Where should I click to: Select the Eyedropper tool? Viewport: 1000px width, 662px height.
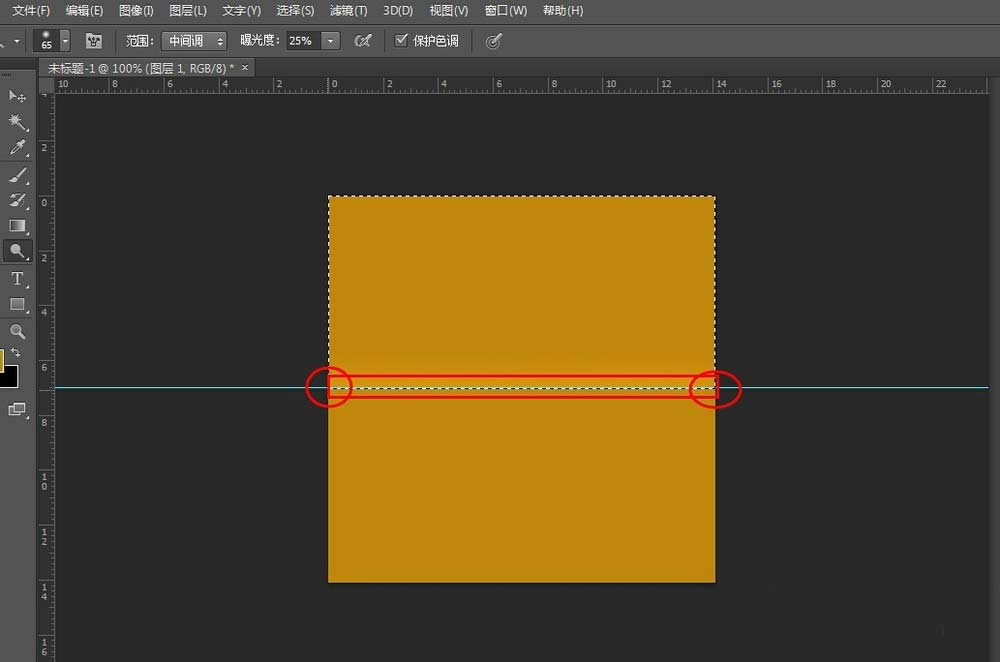coord(17,148)
